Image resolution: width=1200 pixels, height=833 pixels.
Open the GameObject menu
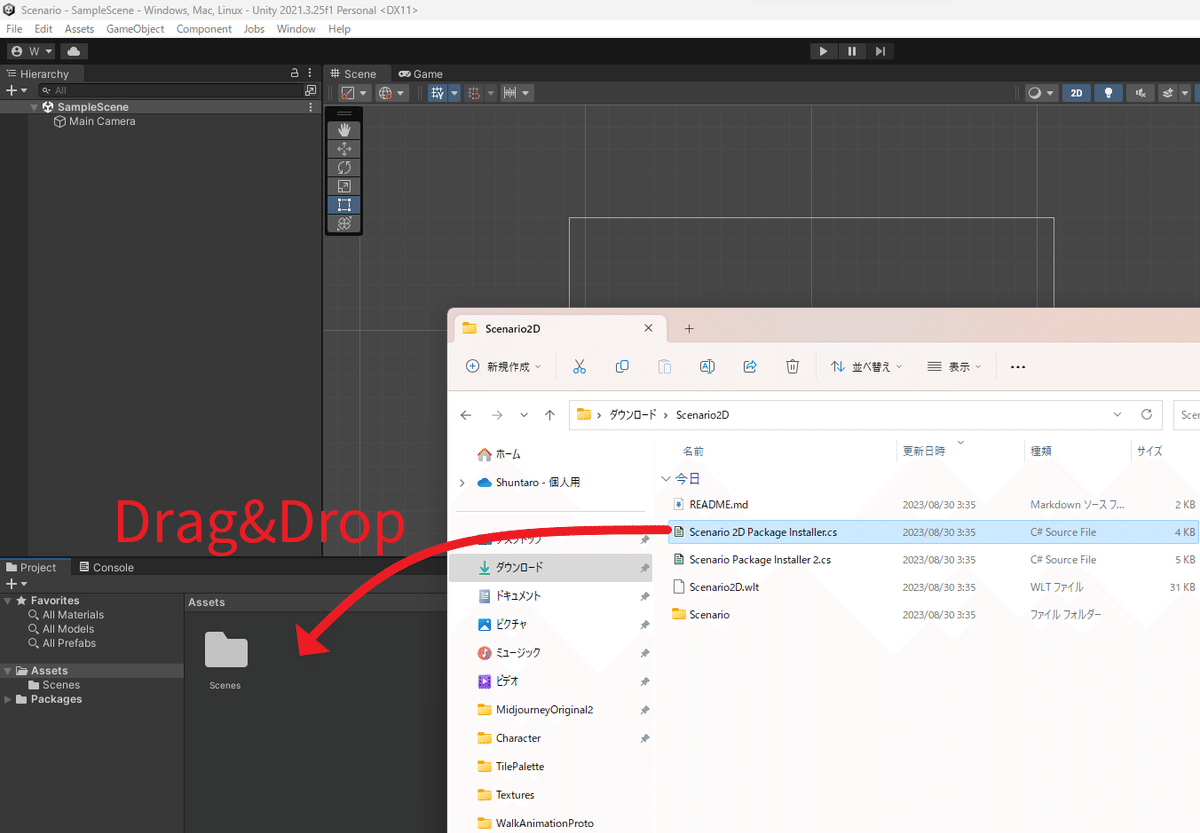click(135, 29)
